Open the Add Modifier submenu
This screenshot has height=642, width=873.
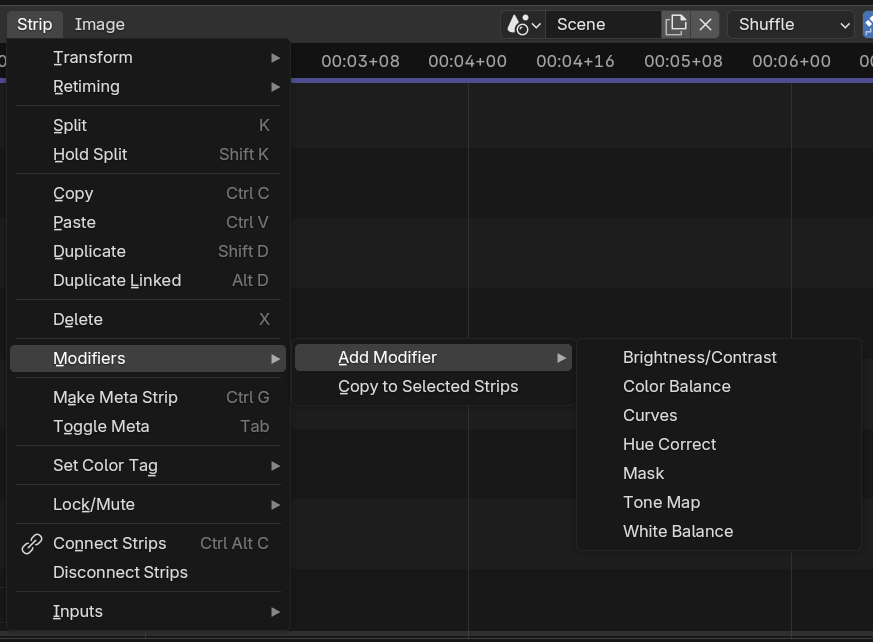(433, 357)
